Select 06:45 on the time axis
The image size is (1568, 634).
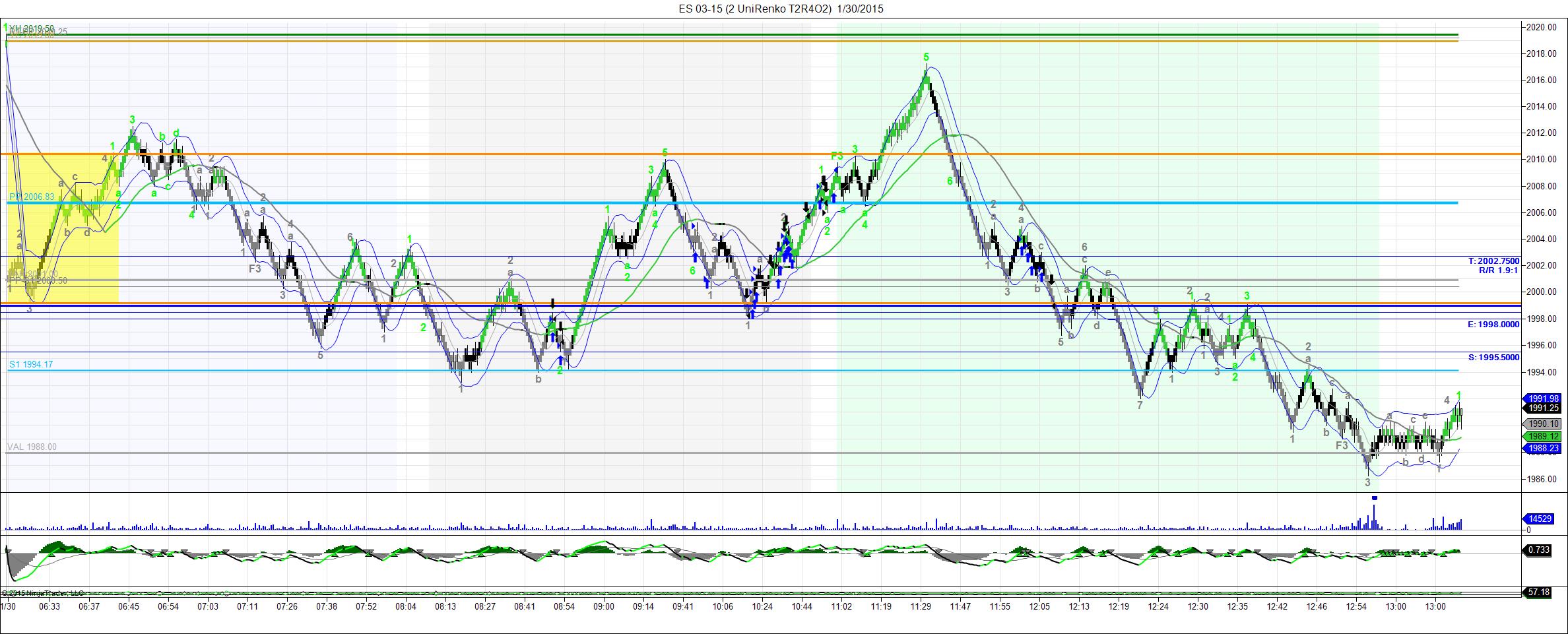coord(129,606)
